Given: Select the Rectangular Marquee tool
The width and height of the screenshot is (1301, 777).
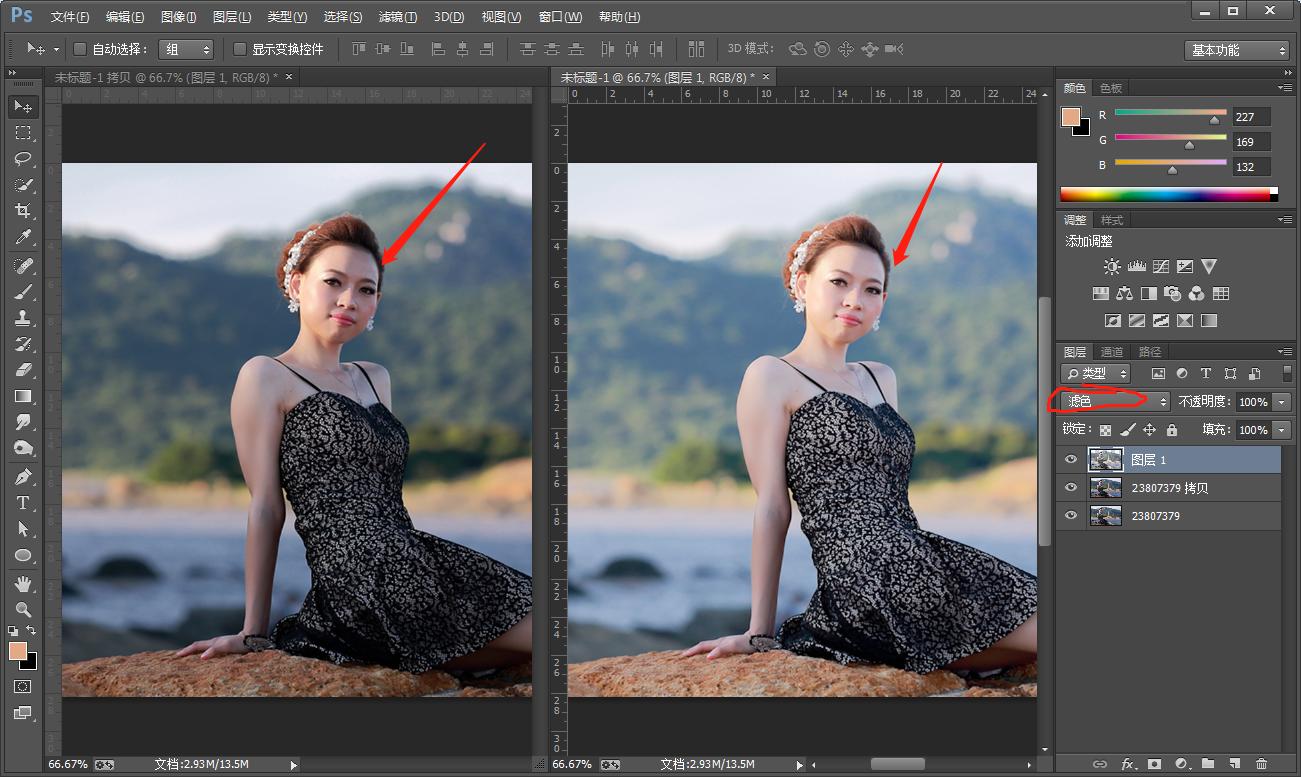Looking at the screenshot, I should tap(23, 133).
